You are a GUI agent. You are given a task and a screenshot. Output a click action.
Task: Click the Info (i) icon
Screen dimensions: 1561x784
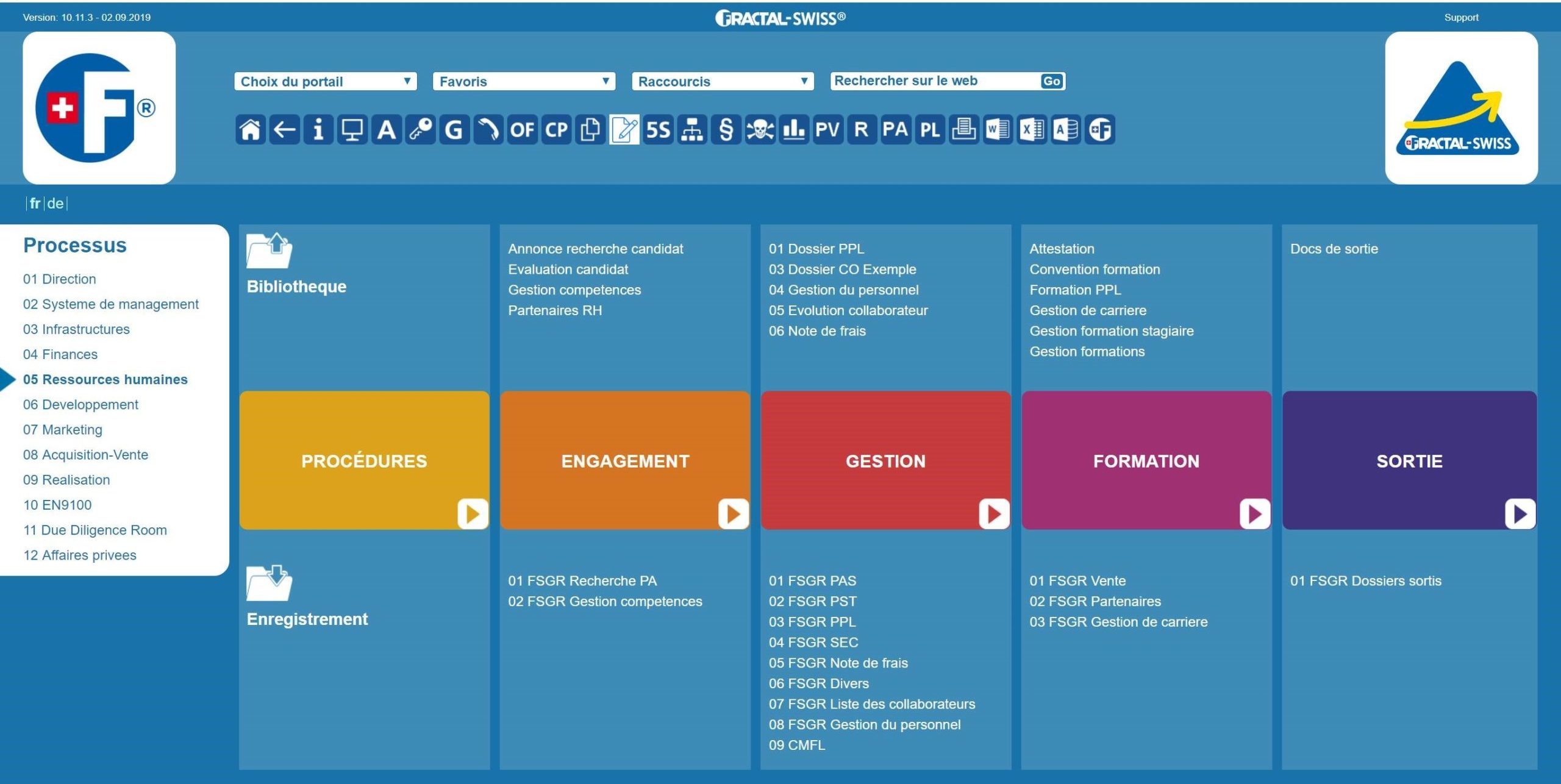[x=318, y=129]
